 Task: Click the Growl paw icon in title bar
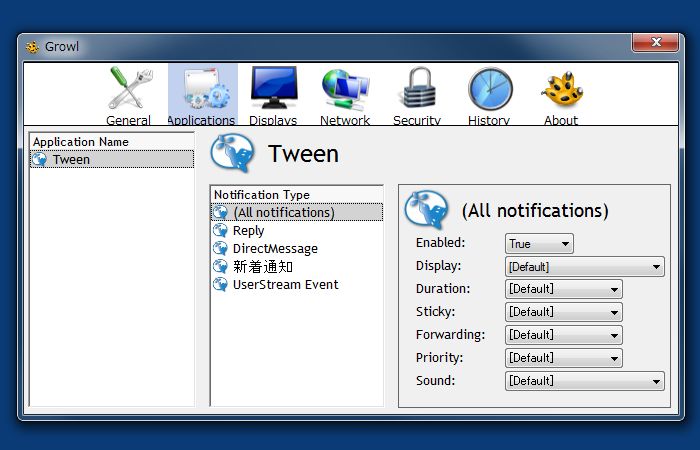coord(32,46)
